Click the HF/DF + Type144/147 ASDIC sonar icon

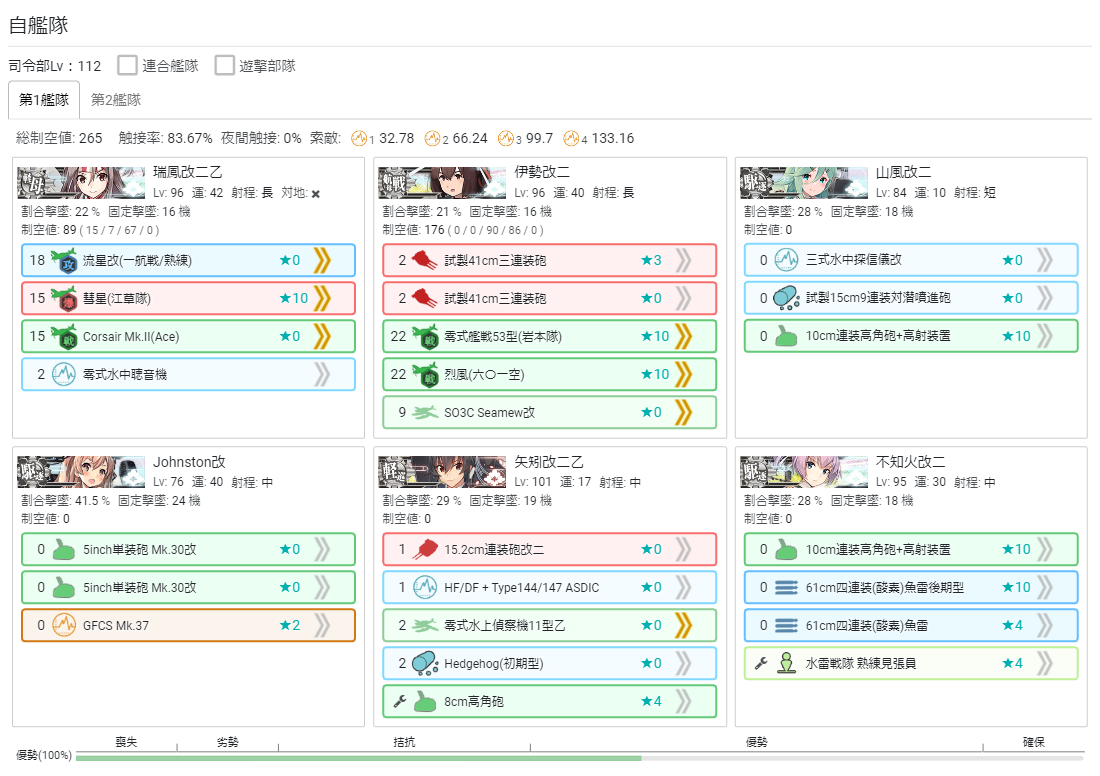[x=425, y=587]
